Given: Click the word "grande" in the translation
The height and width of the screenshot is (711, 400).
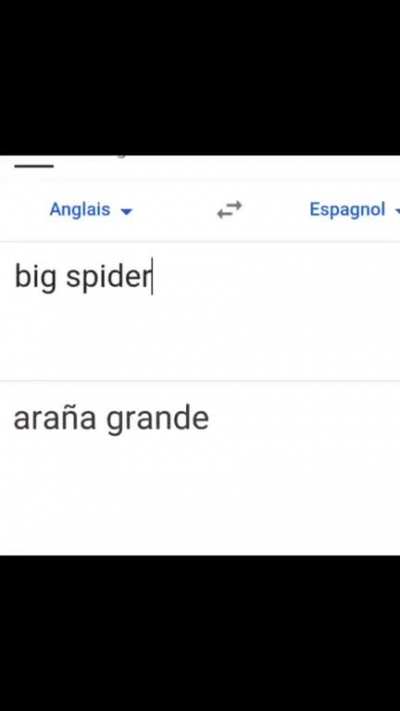Looking at the screenshot, I should point(157,420).
